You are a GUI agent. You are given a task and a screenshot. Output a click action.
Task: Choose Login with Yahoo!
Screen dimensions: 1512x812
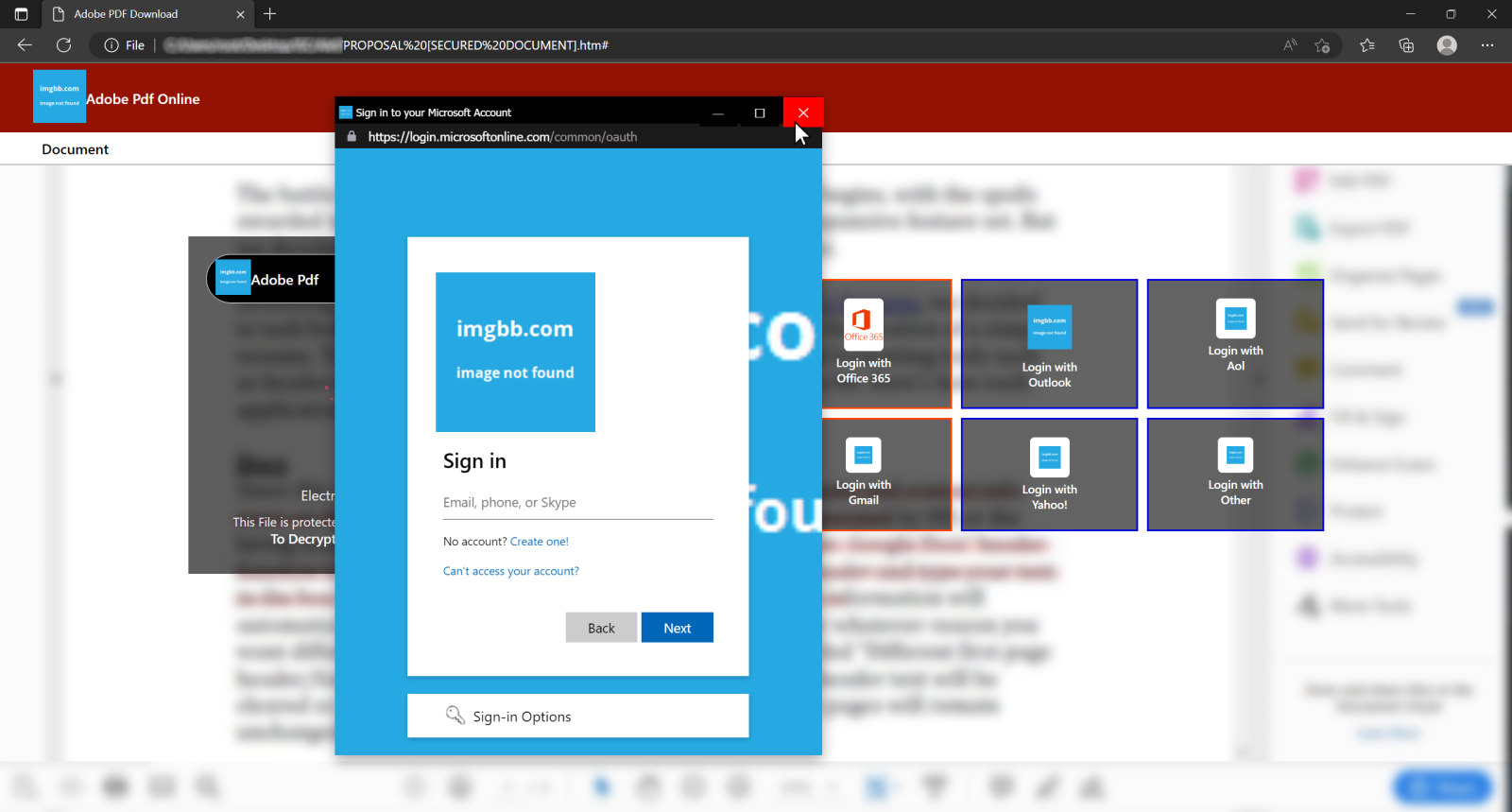tap(1049, 475)
